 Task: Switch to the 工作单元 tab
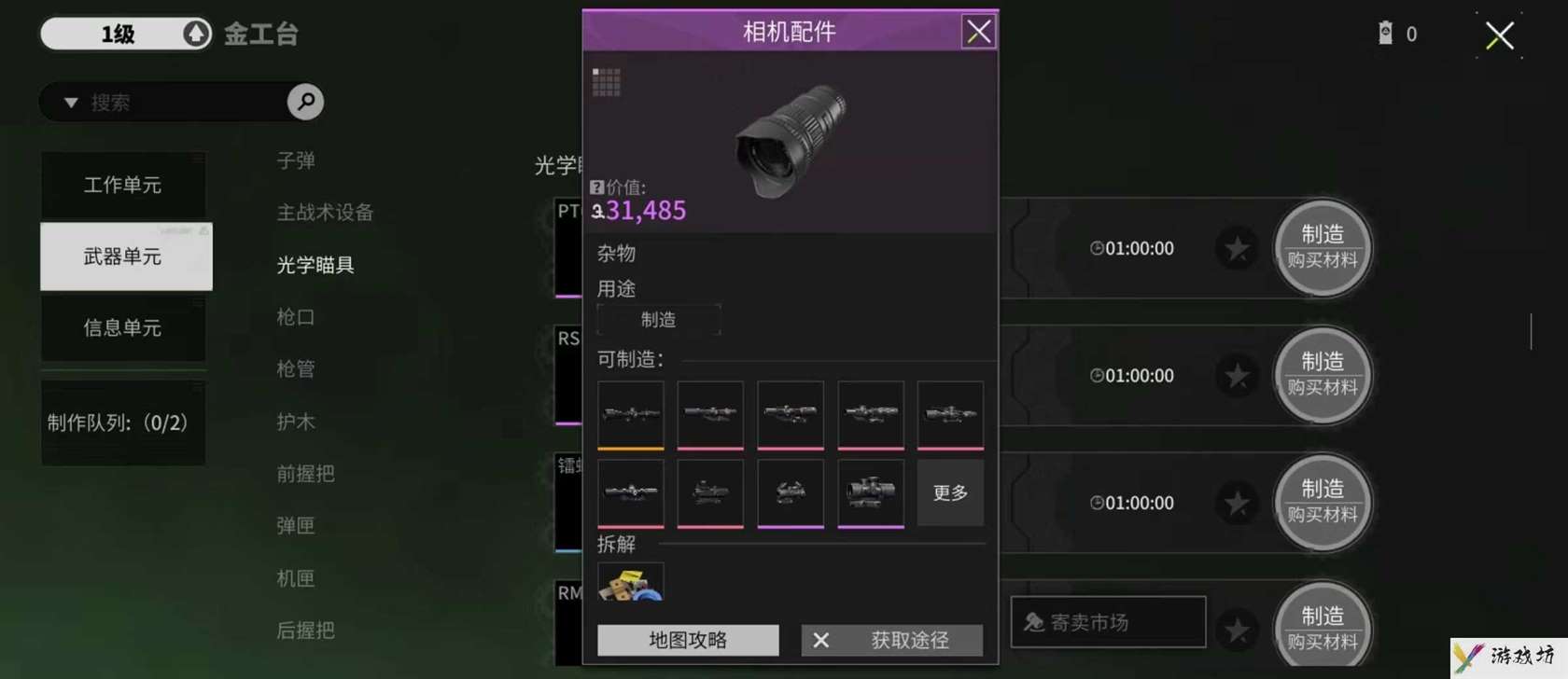pos(123,185)
